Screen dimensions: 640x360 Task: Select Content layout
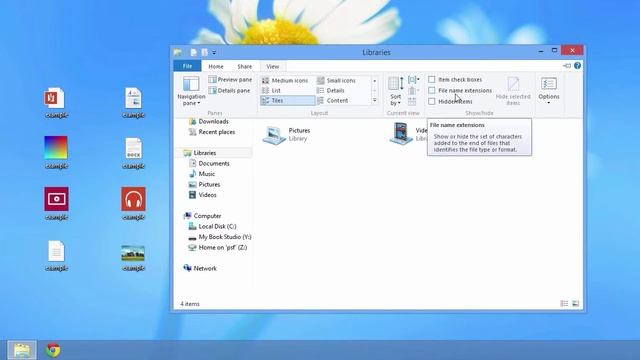[333, 100]
